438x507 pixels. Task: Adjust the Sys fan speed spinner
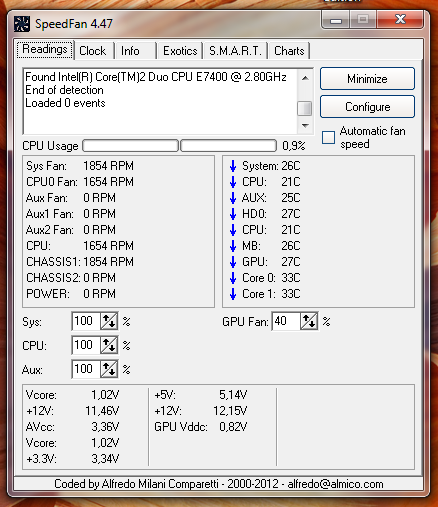[109, 321]
